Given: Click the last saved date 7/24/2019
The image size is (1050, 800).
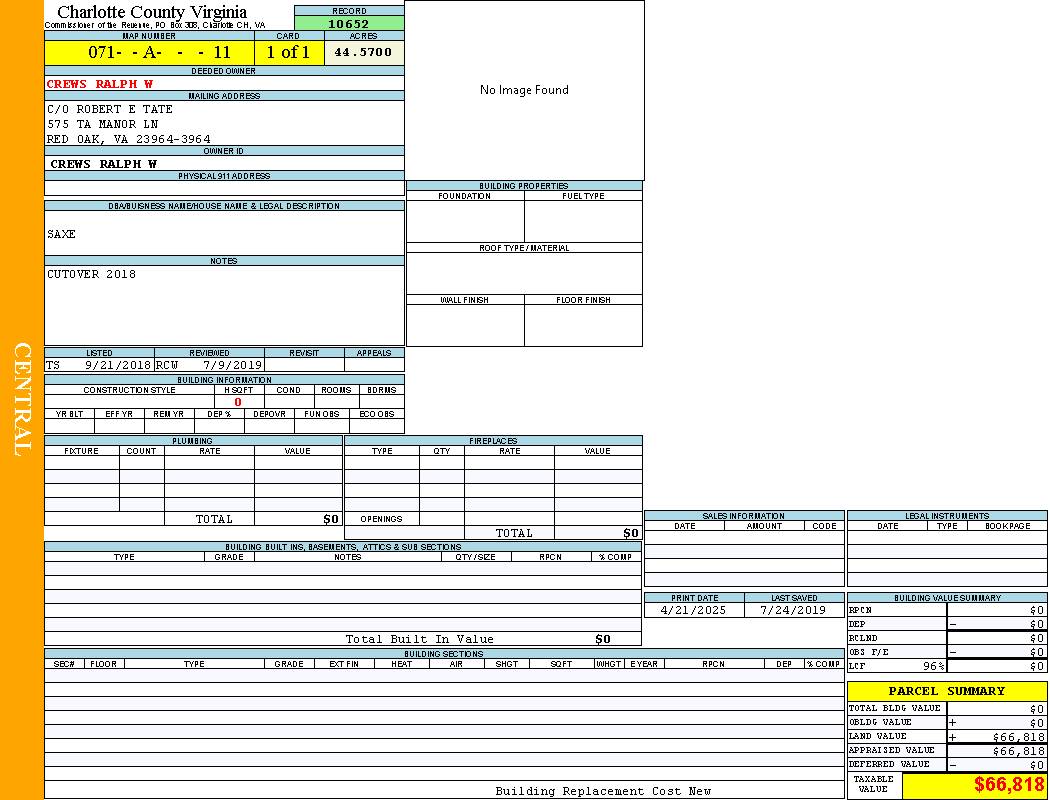Looking at the screenshot, I should (793, 610).
